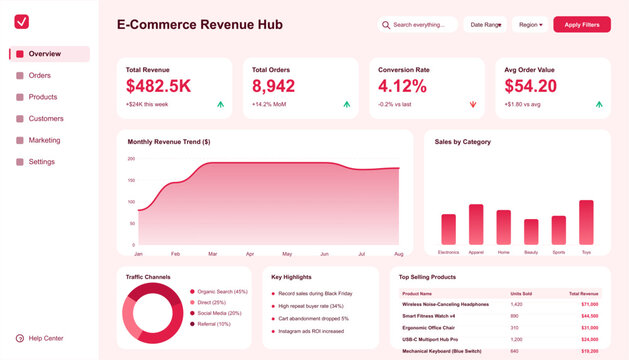Click the Total Revenue column header in table
629x360 pixels.
[584, 294]
